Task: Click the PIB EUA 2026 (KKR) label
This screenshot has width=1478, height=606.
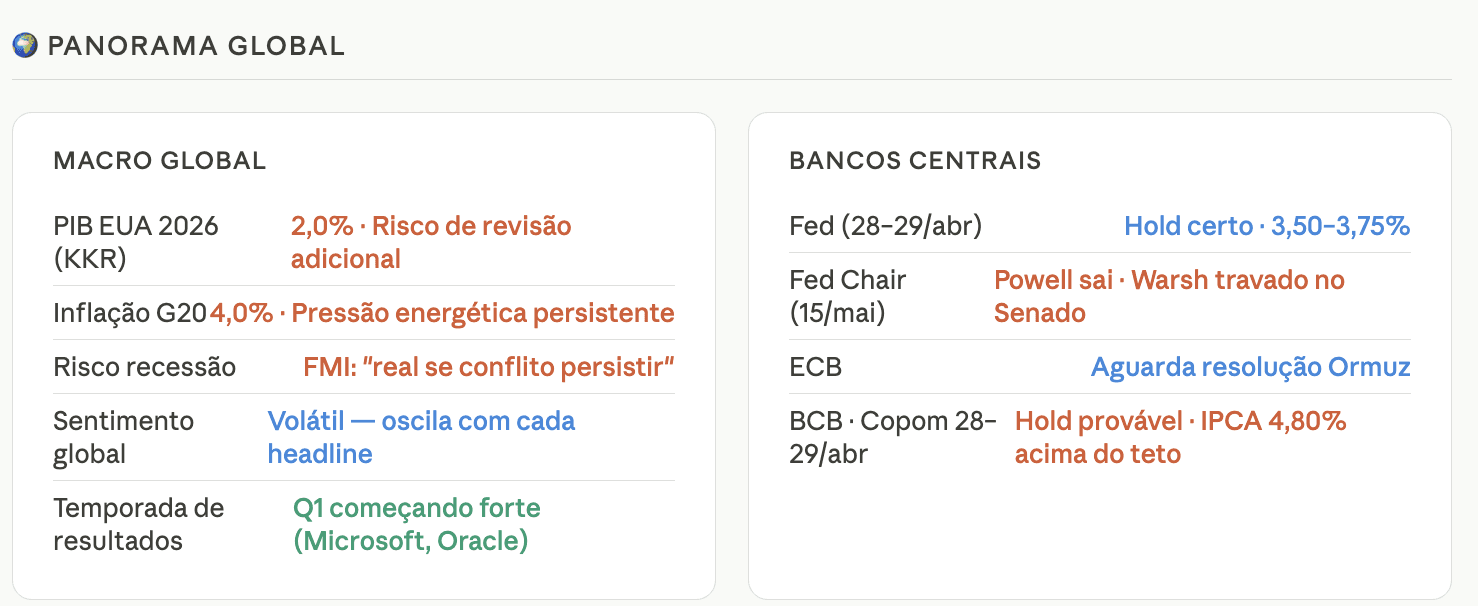Action: click(x=136, y=242)
